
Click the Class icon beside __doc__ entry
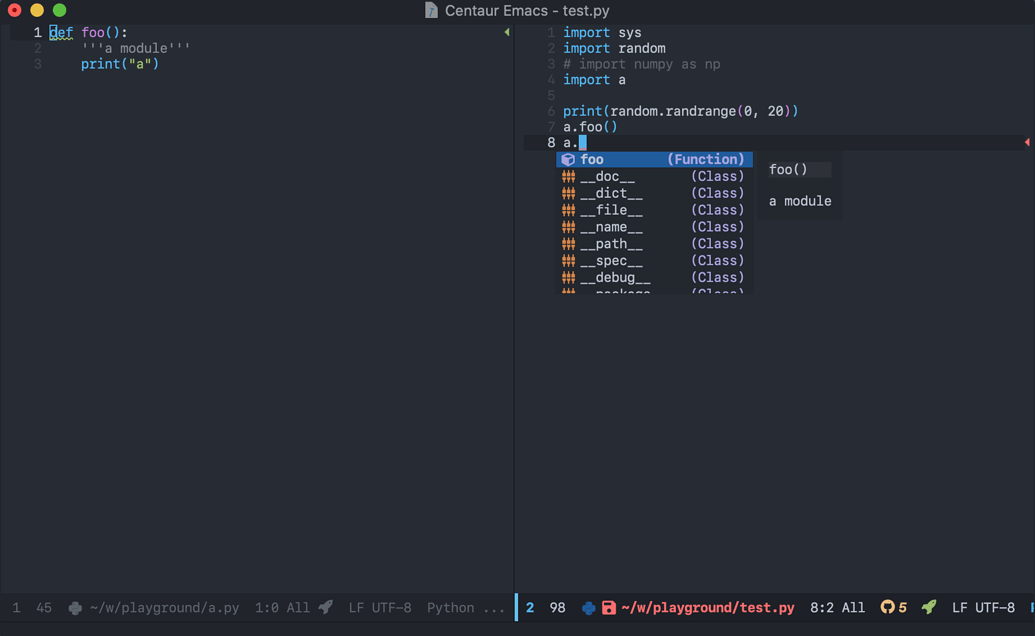(x=567, y=176)
